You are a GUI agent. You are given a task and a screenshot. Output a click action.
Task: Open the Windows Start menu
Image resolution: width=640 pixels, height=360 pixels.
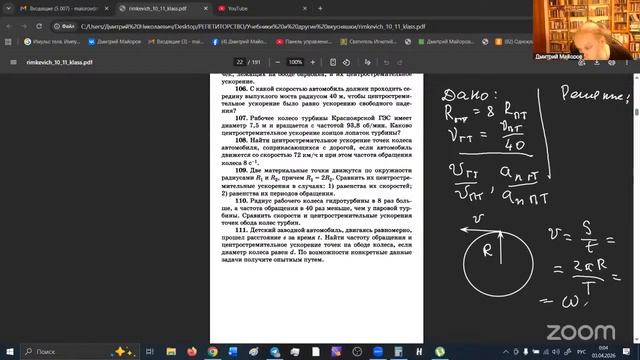(x=10, y=351)
